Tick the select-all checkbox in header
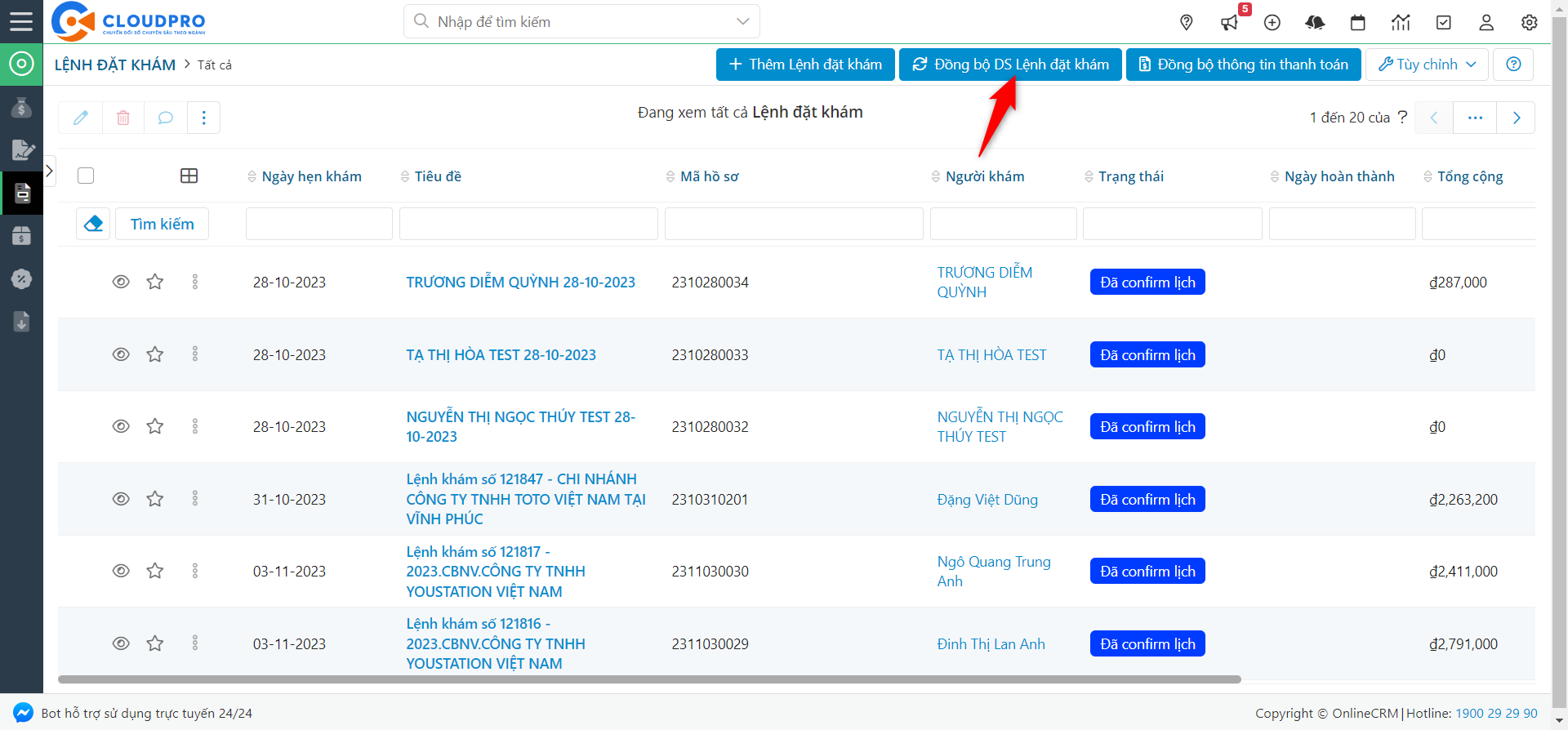 coord(86,176)
